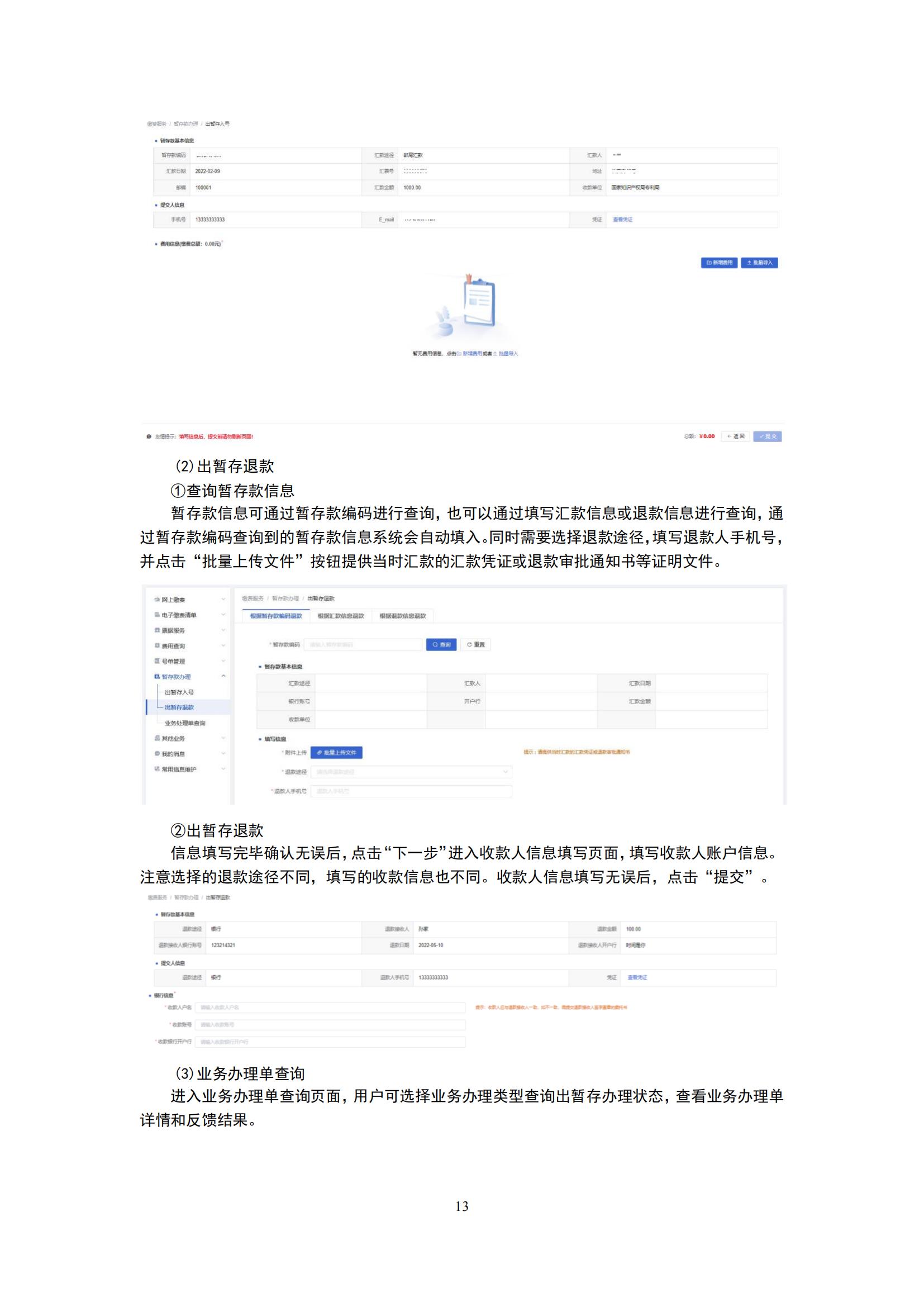Select the 出暂存入号 submenu item
Image resolution: width=924 pixels, height=1307 pixels.
(179, 692)
